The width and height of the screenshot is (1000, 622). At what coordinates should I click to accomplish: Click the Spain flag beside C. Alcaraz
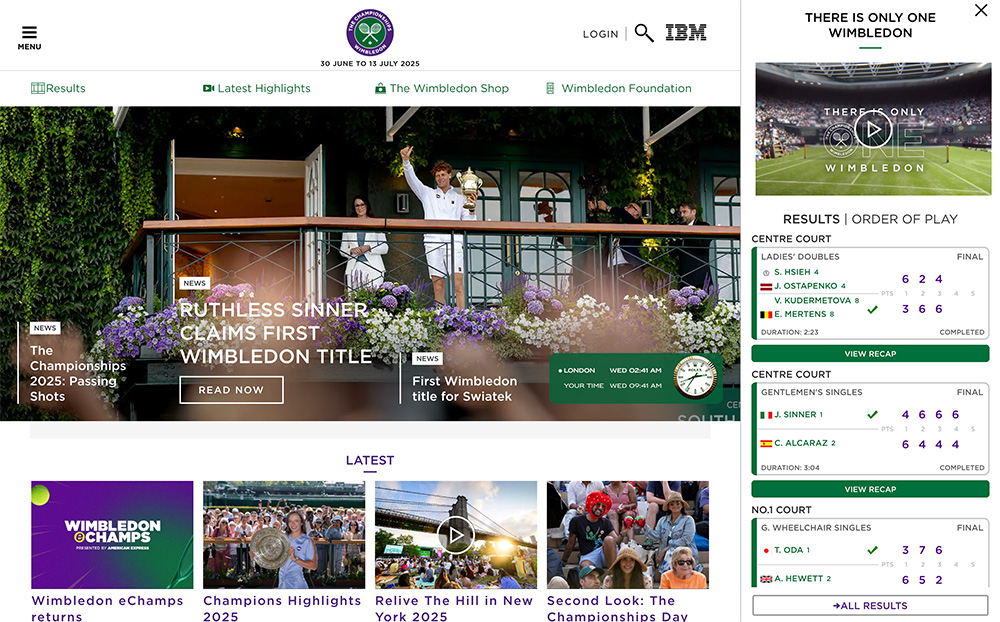coord(766,443)
